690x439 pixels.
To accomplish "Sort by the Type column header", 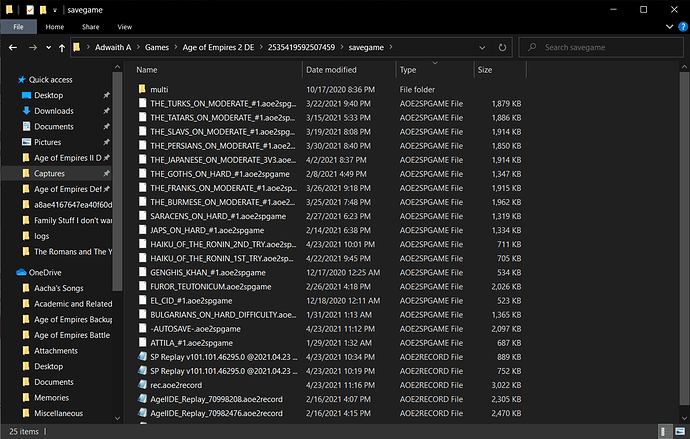I will 408,70.
